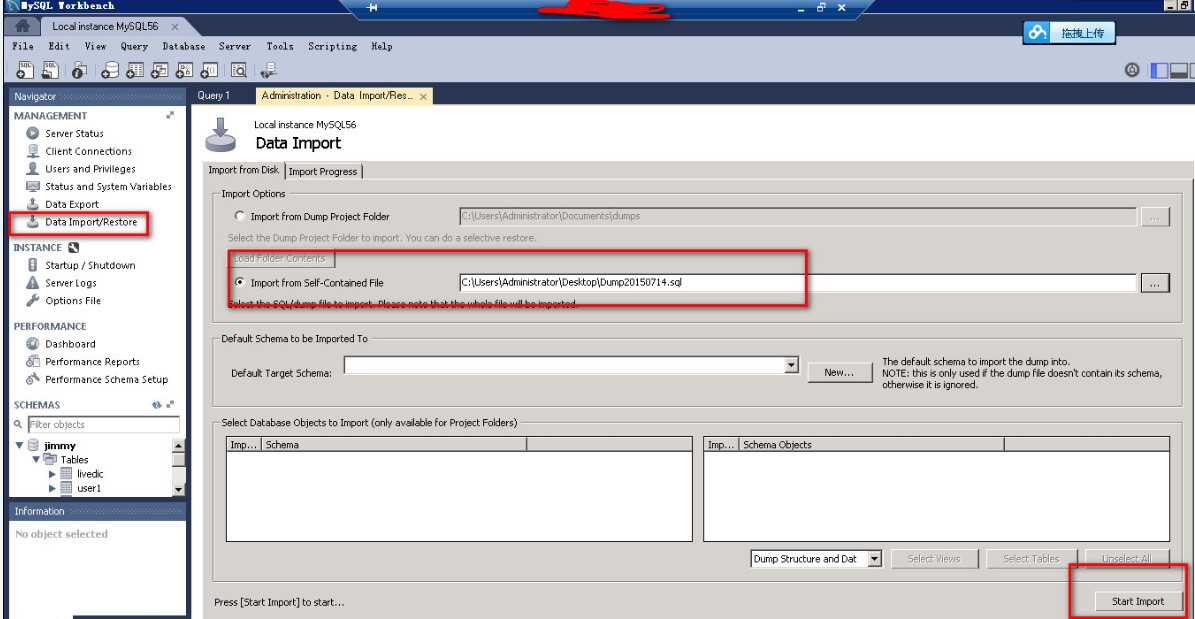Toggle bottom output panel visibility
The image size is (1195, 619).
[x=1178, y=71]
